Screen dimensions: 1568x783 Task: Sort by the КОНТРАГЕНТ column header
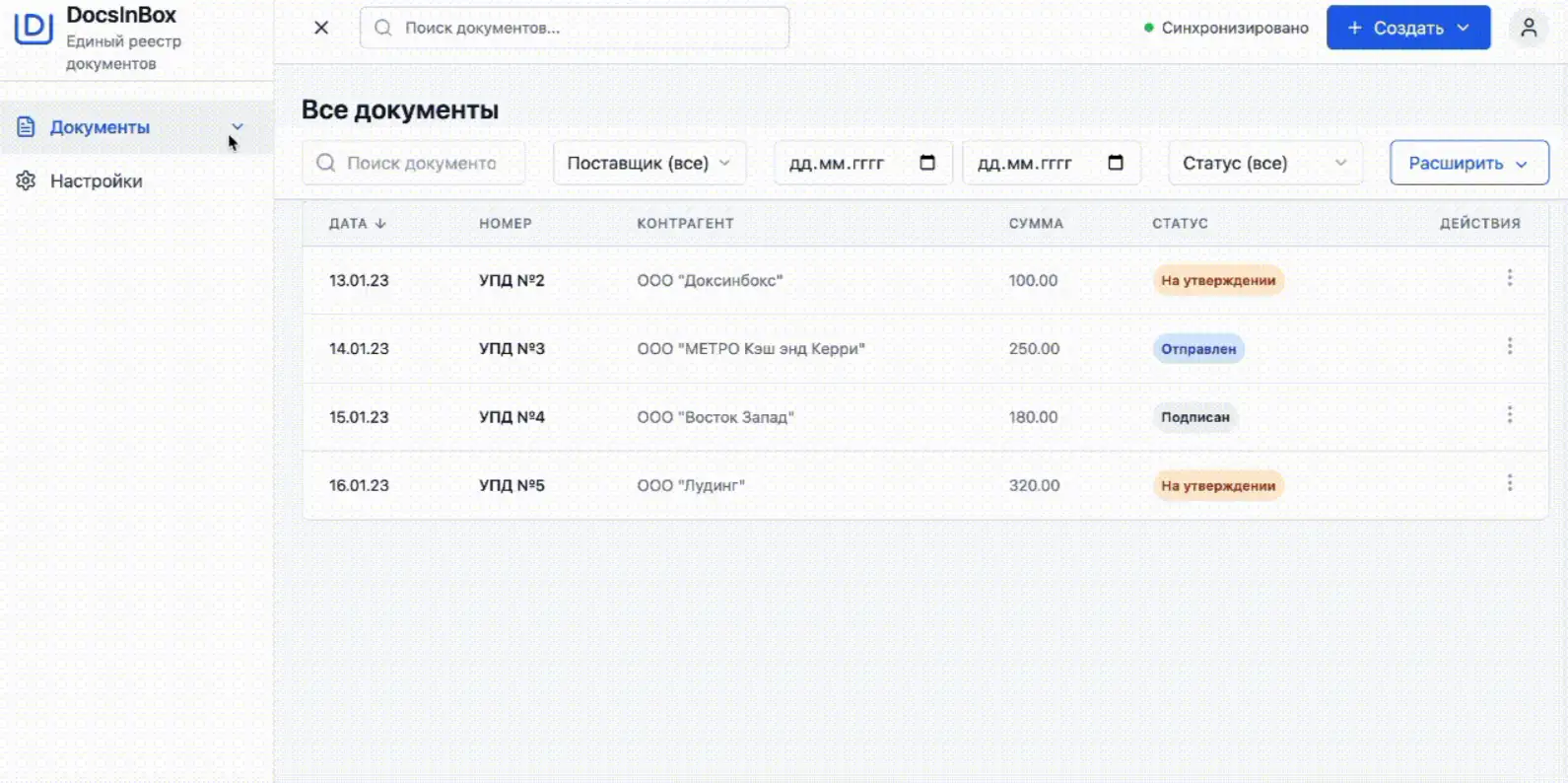tap(685, 224)
